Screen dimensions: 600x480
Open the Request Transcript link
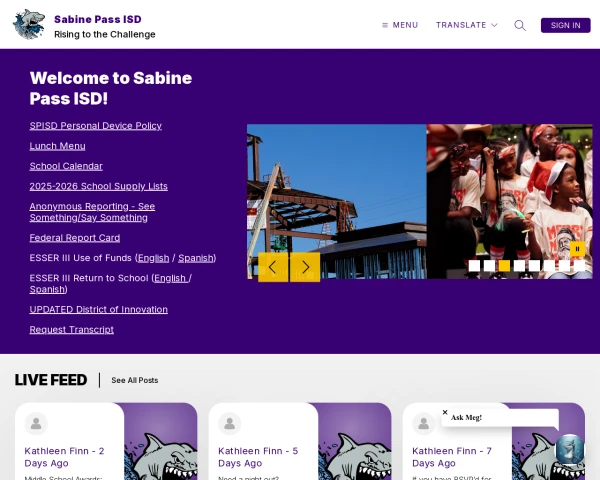pyautogui.click(x=72, y=330)
